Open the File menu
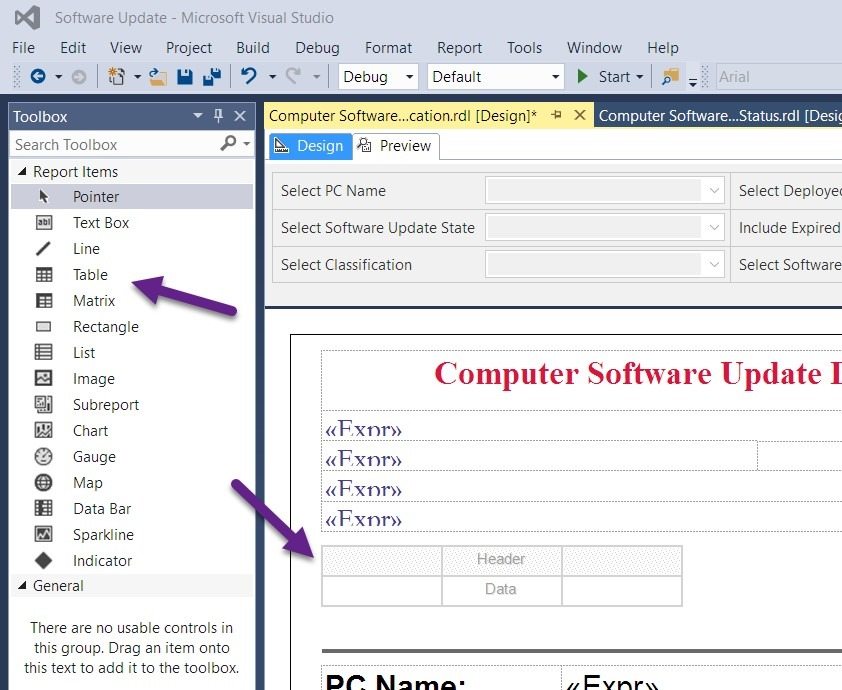Screen dimensions: 842x690 pyautogui.click(x=24, y=48)
